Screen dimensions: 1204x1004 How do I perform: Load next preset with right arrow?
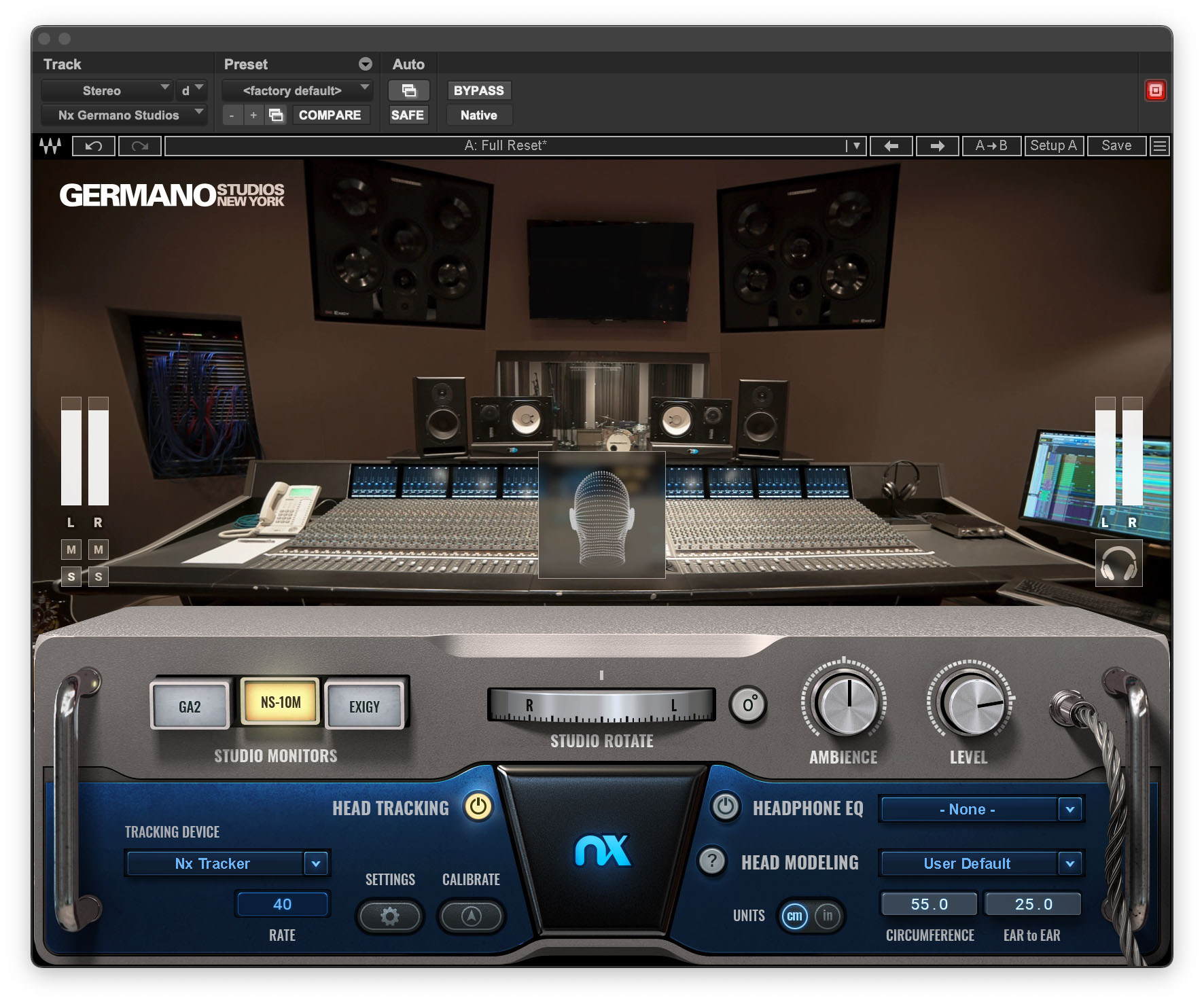pos(937,146)
